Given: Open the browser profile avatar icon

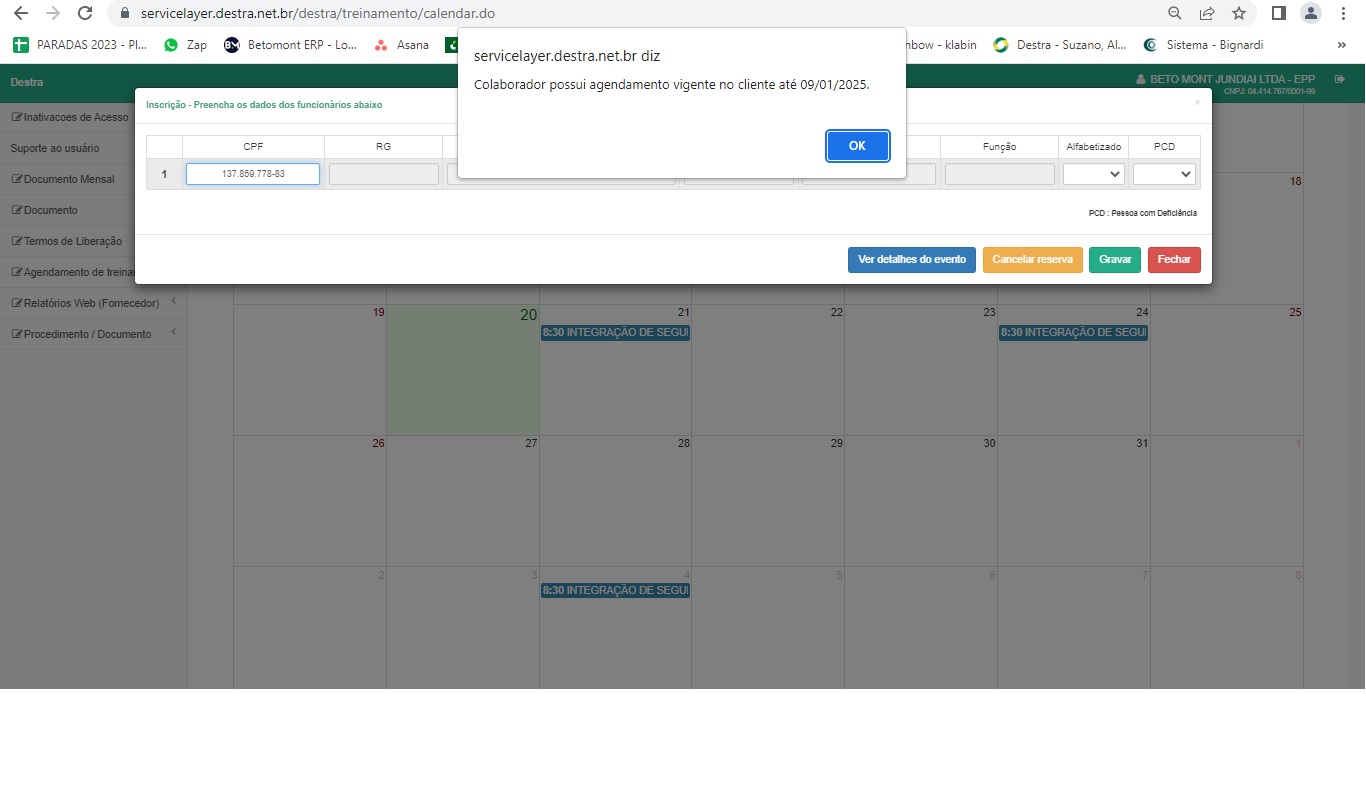Looking at the screenshot, I should click(1310, 14).
